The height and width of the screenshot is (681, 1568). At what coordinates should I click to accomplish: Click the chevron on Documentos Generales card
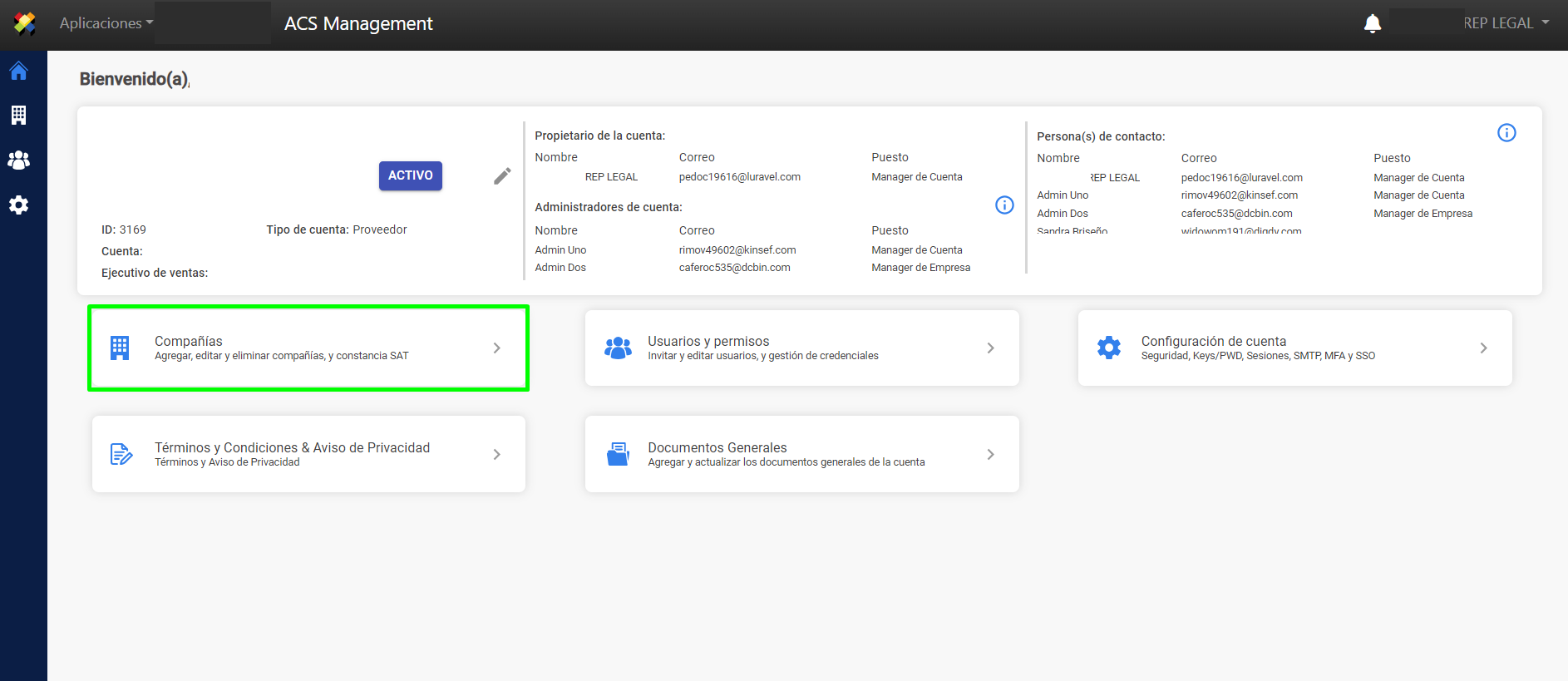[990, 455]
